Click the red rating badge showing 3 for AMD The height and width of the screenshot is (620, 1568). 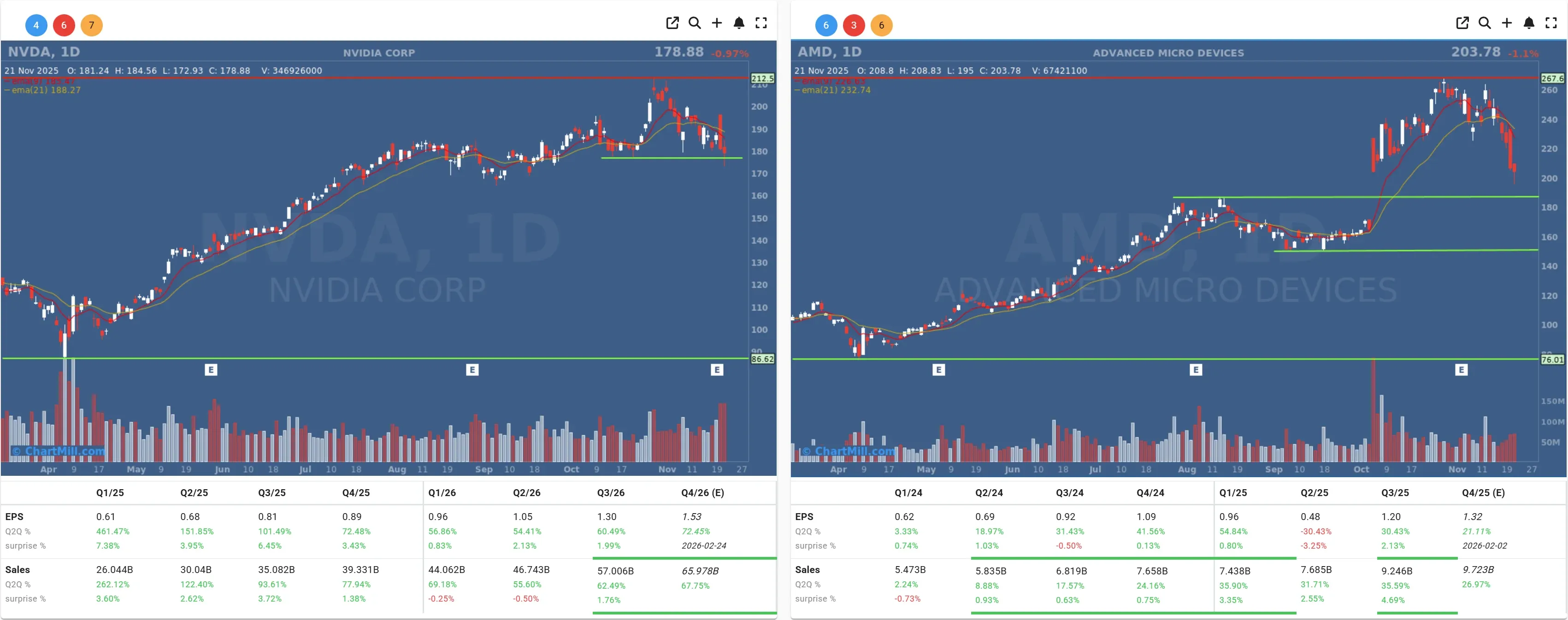pyautogui.click(x=854, y=25)
